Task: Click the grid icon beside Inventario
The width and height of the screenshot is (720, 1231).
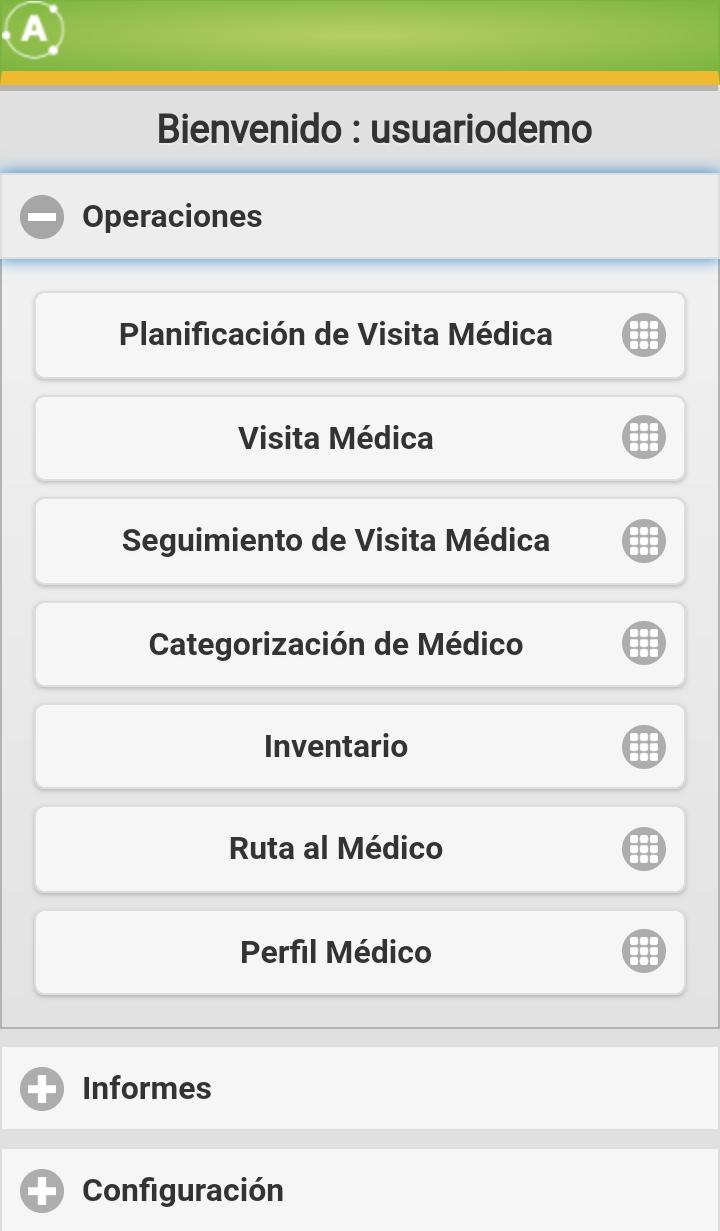Action: (x=644, y=747)
